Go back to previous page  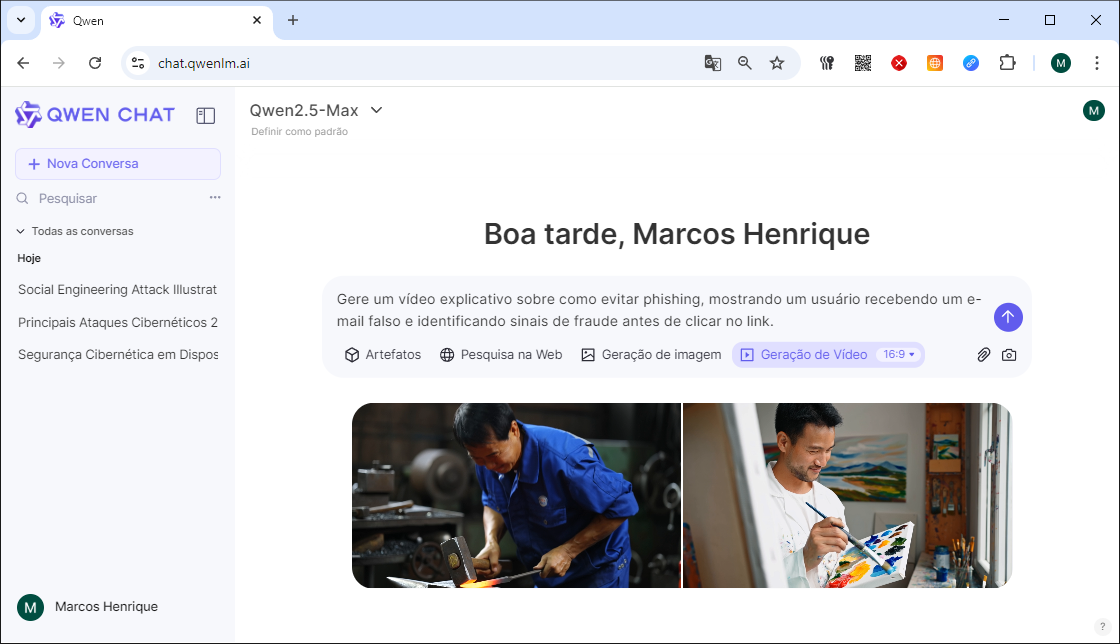point(23,63)
